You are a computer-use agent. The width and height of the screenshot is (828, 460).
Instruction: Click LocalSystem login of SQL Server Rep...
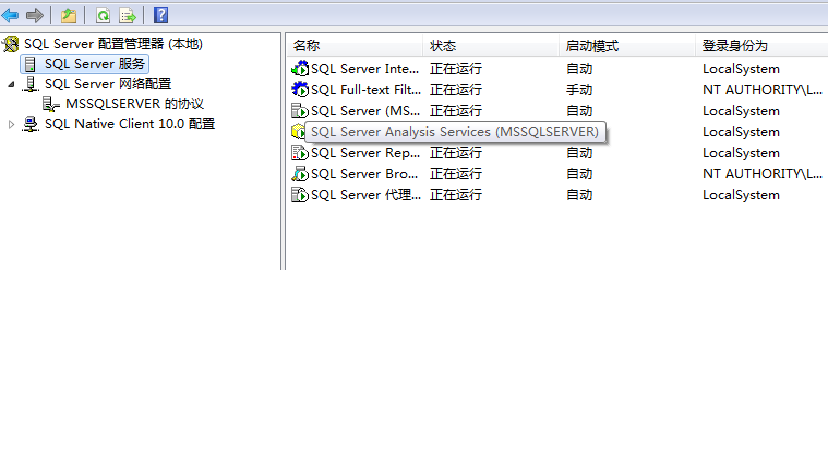[x=741, y=153]
